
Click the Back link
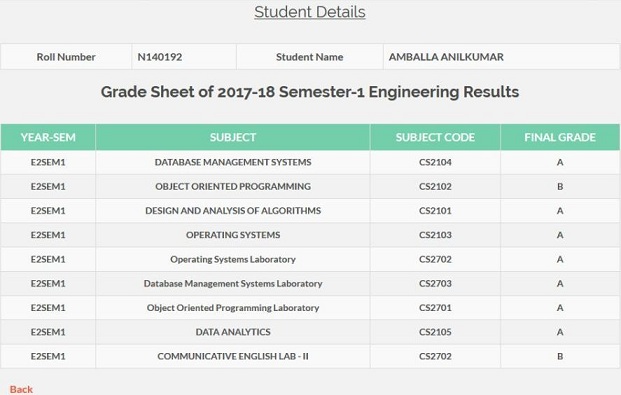point(21,389)
